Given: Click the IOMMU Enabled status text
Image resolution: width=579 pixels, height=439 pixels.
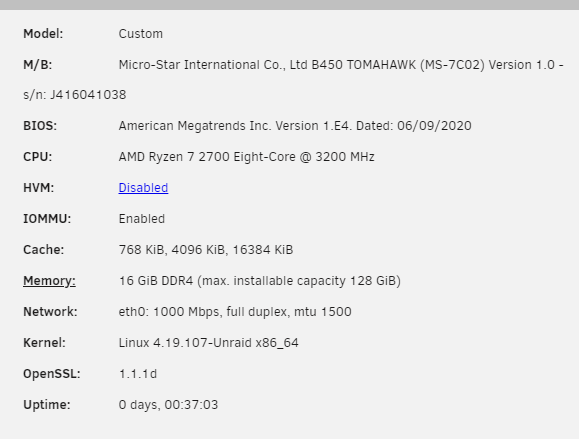Looking at the screenshot, I should 141,219.
